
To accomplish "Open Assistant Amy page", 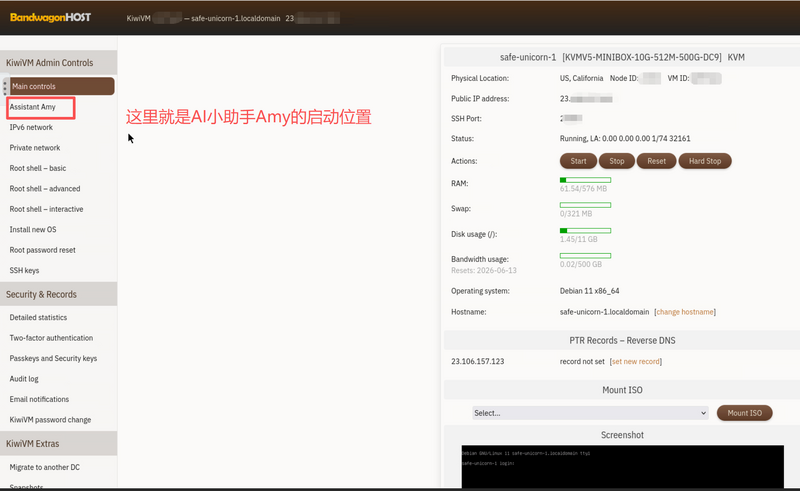I will pos(33,107).
